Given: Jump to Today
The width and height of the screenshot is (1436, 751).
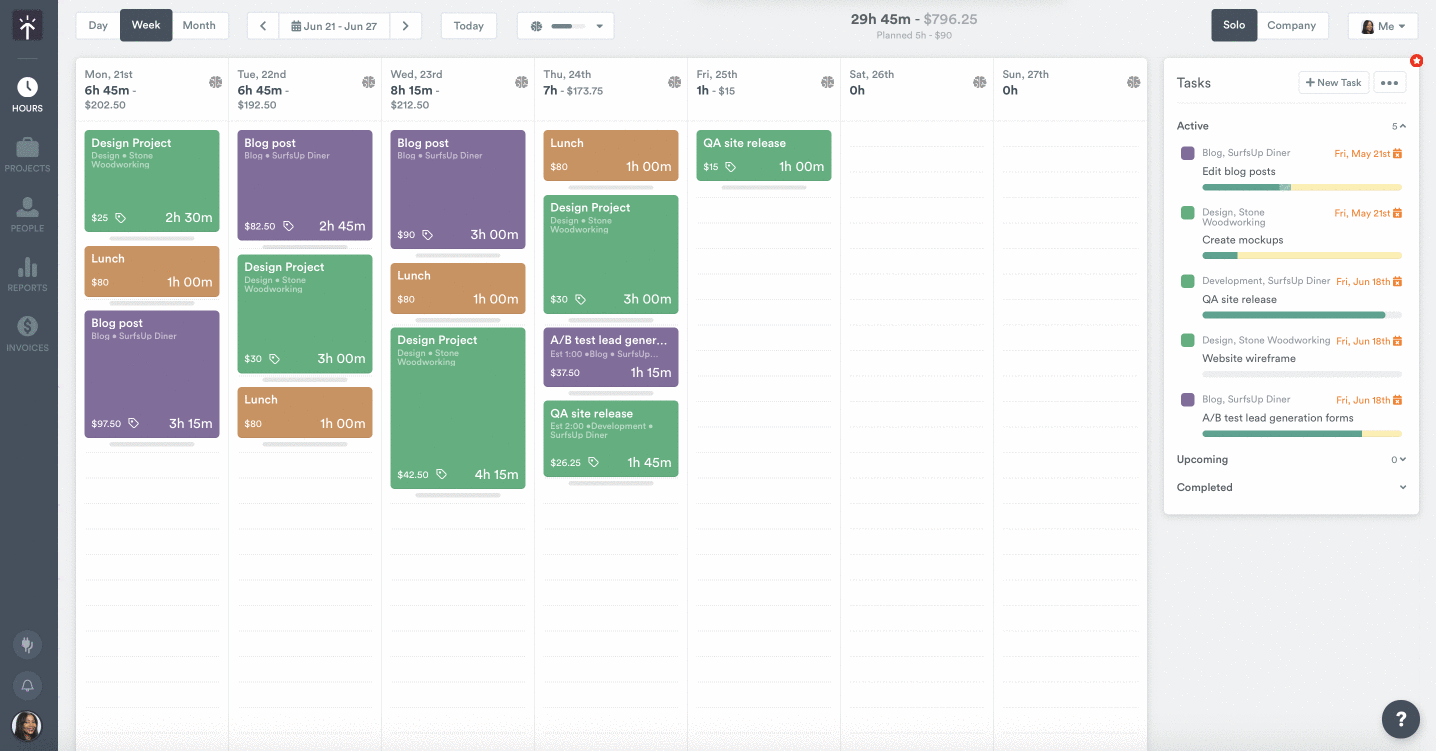Looking at the screenshot, I should click(468, 25).
